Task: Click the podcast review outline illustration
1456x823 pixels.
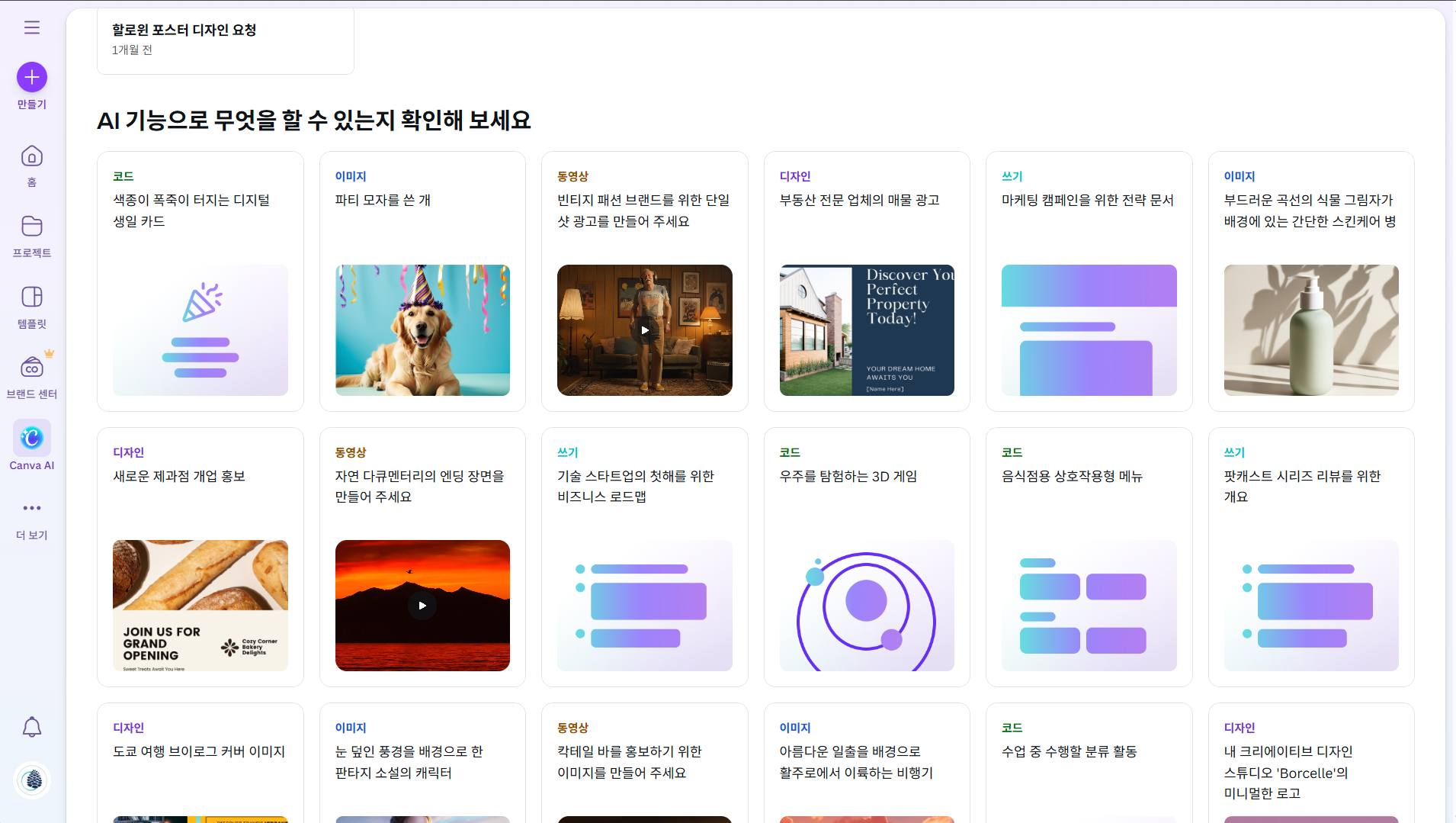Action: click(x=1311, y=606)
